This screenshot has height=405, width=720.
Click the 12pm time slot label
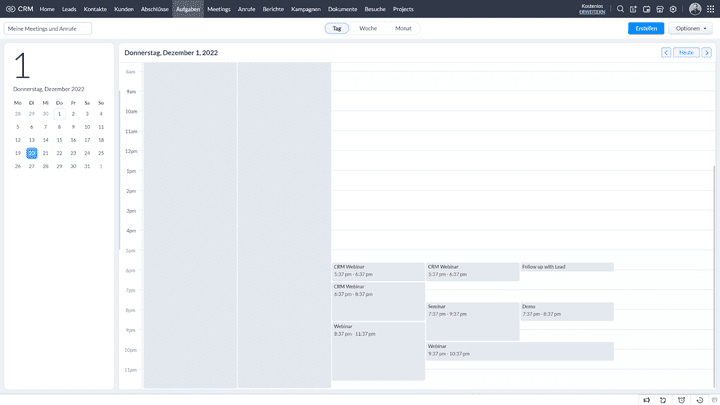point(131,151)
